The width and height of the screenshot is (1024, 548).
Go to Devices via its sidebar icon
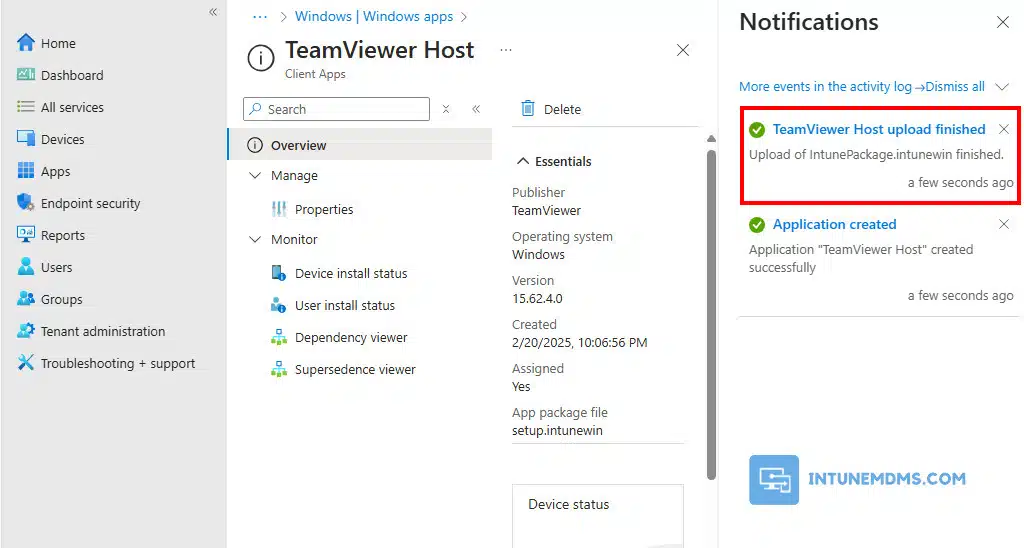[x=25, y=138]
